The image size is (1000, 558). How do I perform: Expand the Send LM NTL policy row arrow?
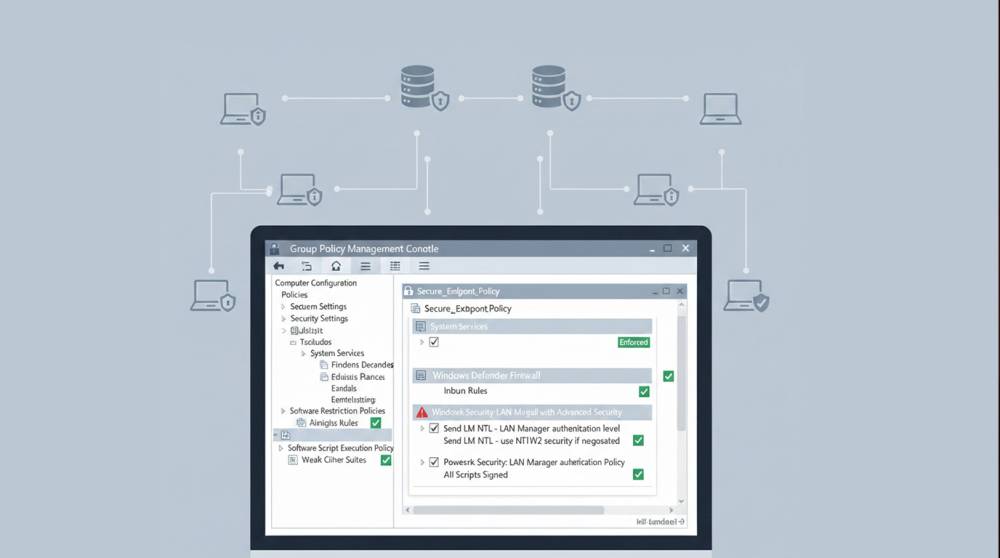point(422,429)
